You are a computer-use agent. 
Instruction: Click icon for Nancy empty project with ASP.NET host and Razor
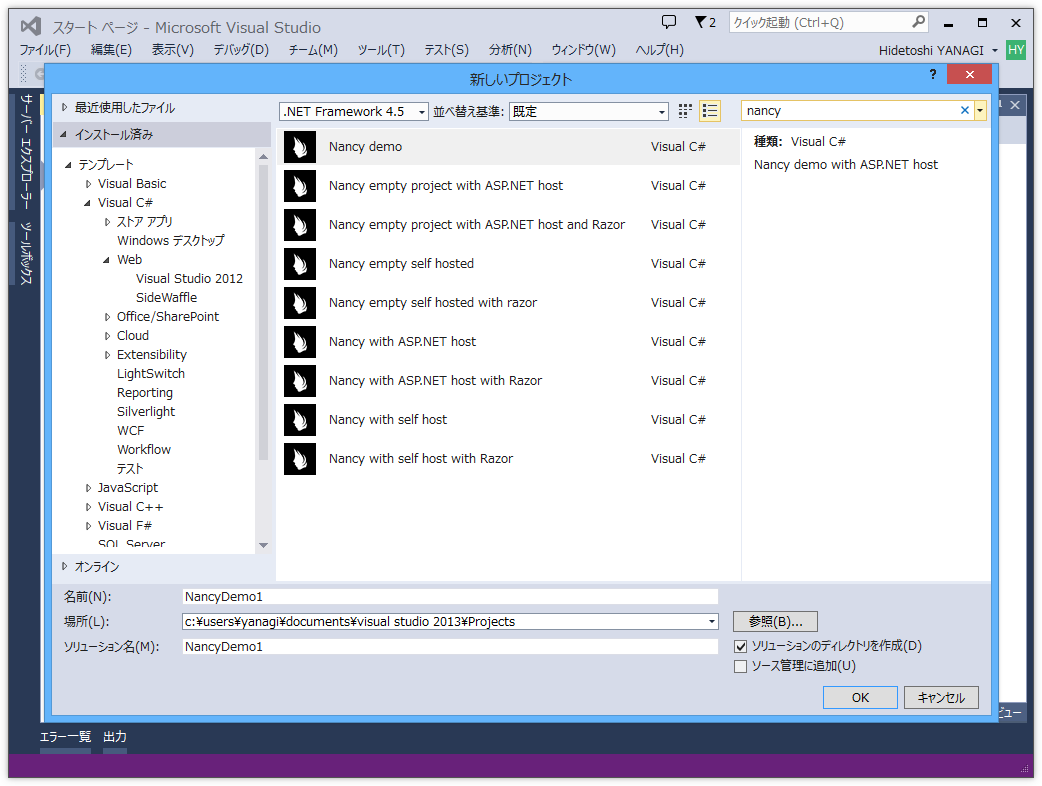point(300,225)
